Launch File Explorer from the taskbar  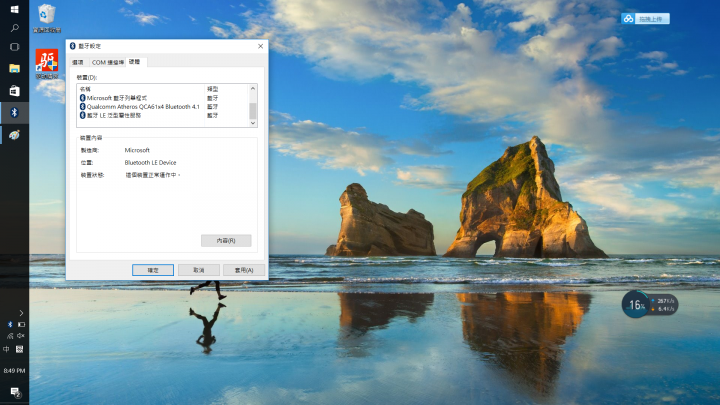click(14, 68)
